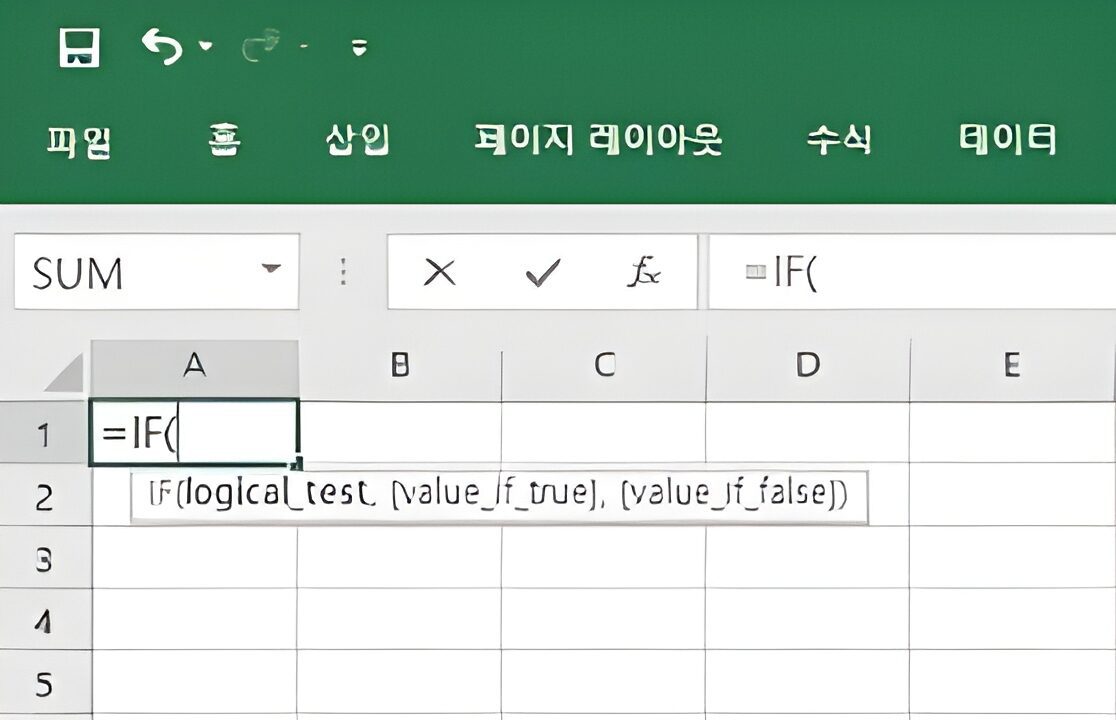1116x720 pixels.
Task: Click cell B1
Action: 399,433
